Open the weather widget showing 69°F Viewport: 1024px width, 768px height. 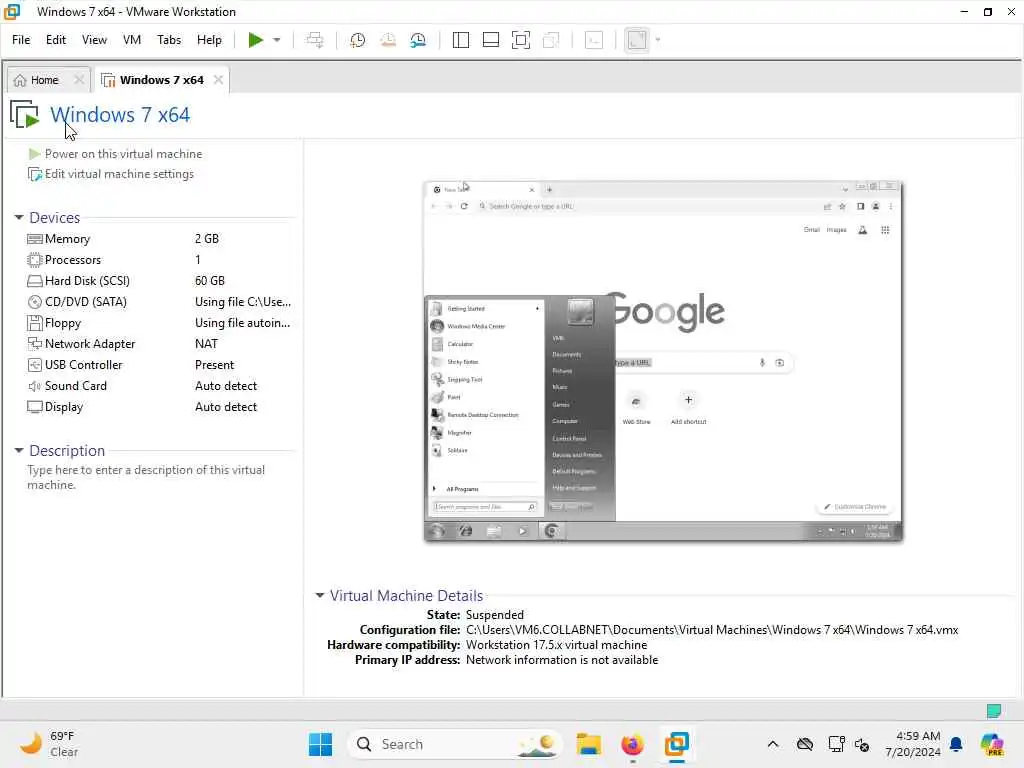[x=49, y=744]
